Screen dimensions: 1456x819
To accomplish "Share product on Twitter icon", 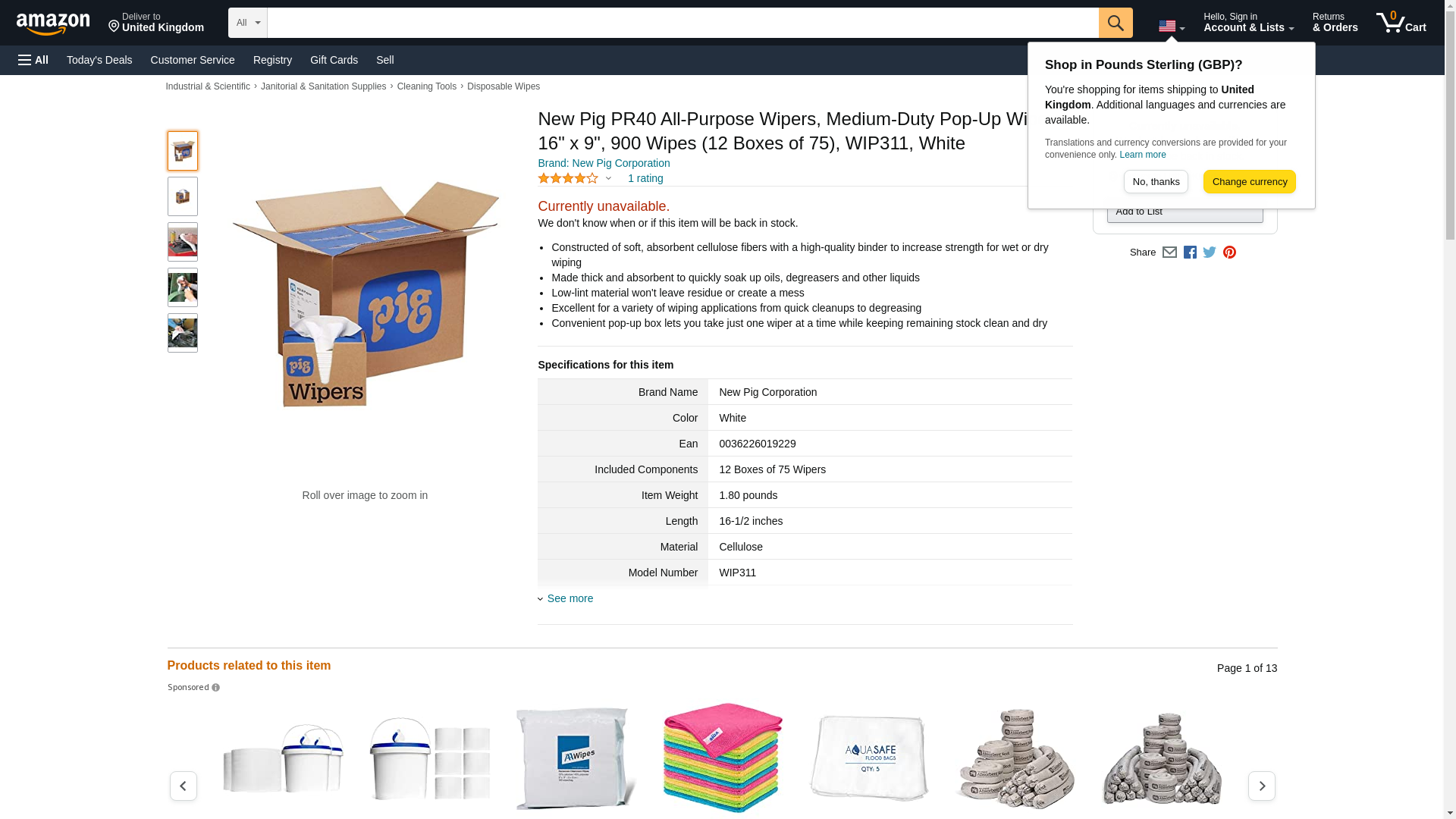I will coord(1210,253).
